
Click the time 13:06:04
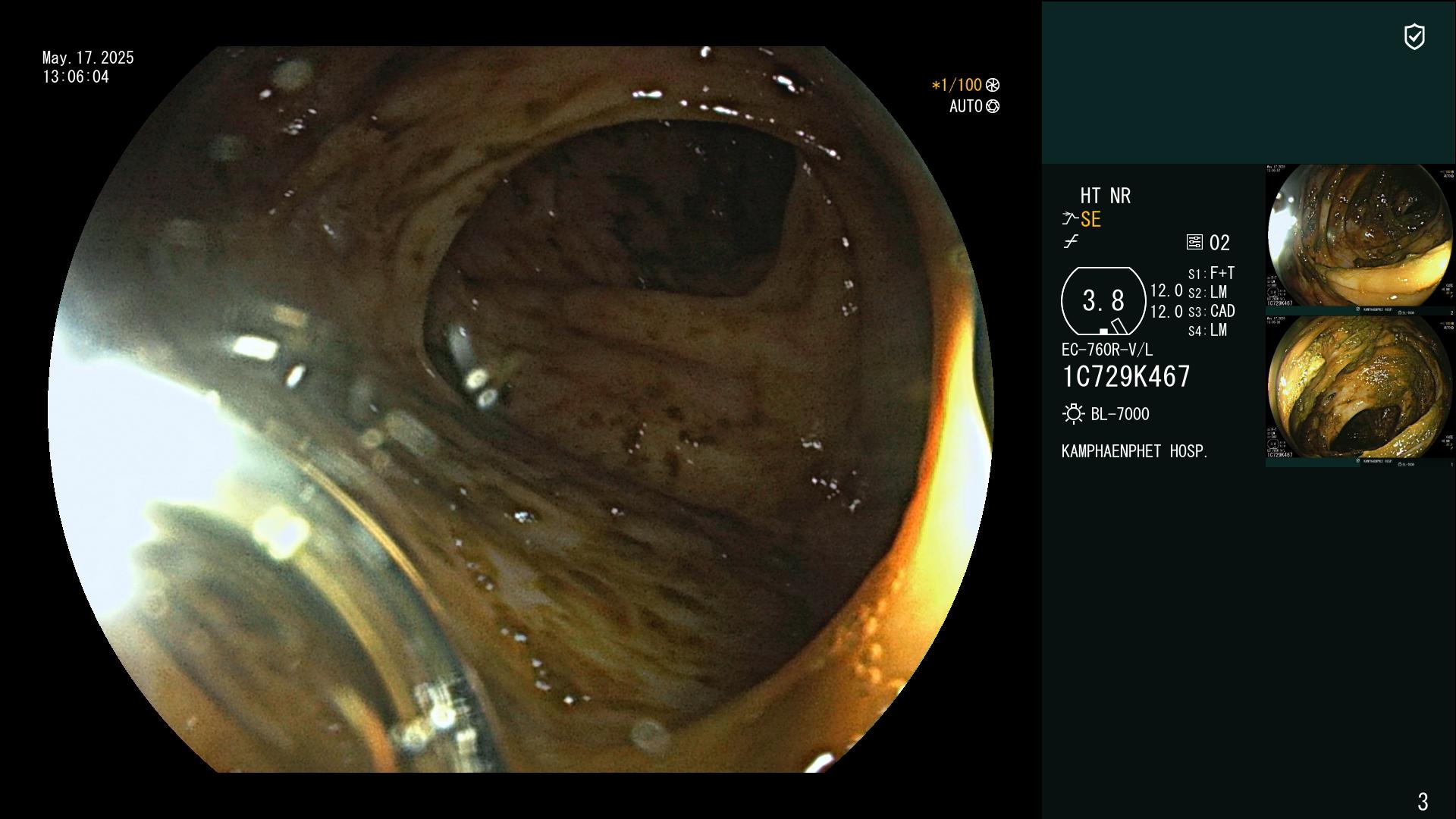(x=76, y=77)
